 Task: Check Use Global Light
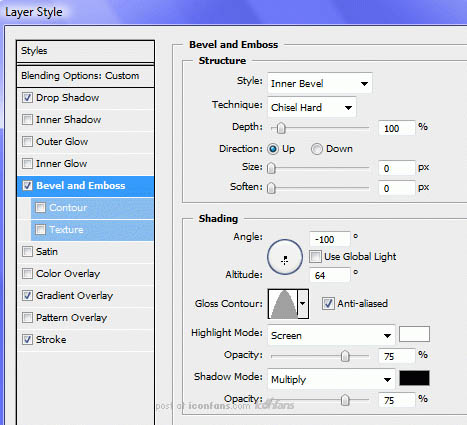[315, 257]
